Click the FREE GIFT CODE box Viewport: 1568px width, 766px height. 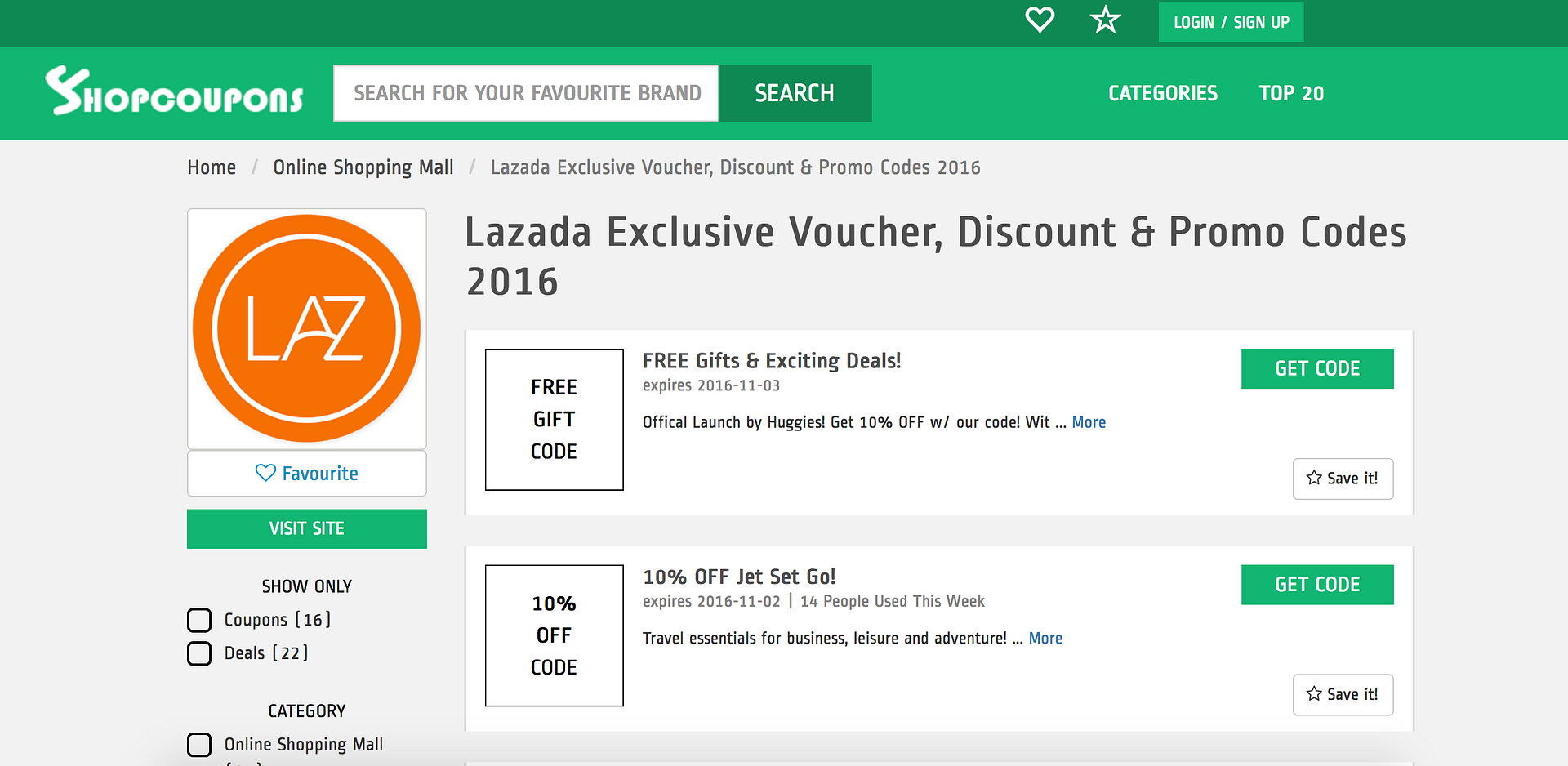(554, 420)
